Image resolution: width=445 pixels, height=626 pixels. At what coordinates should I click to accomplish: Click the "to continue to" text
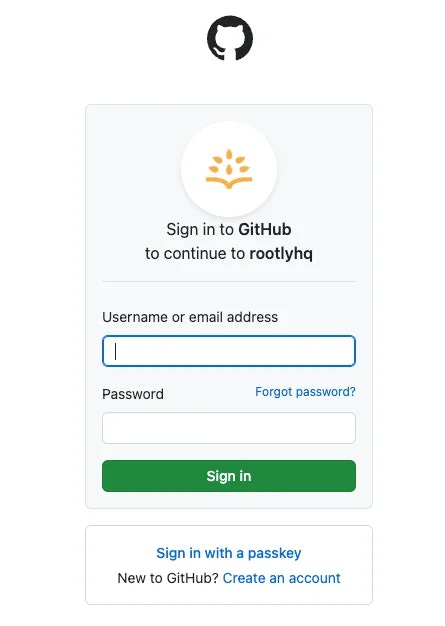(x=195, y=254)
